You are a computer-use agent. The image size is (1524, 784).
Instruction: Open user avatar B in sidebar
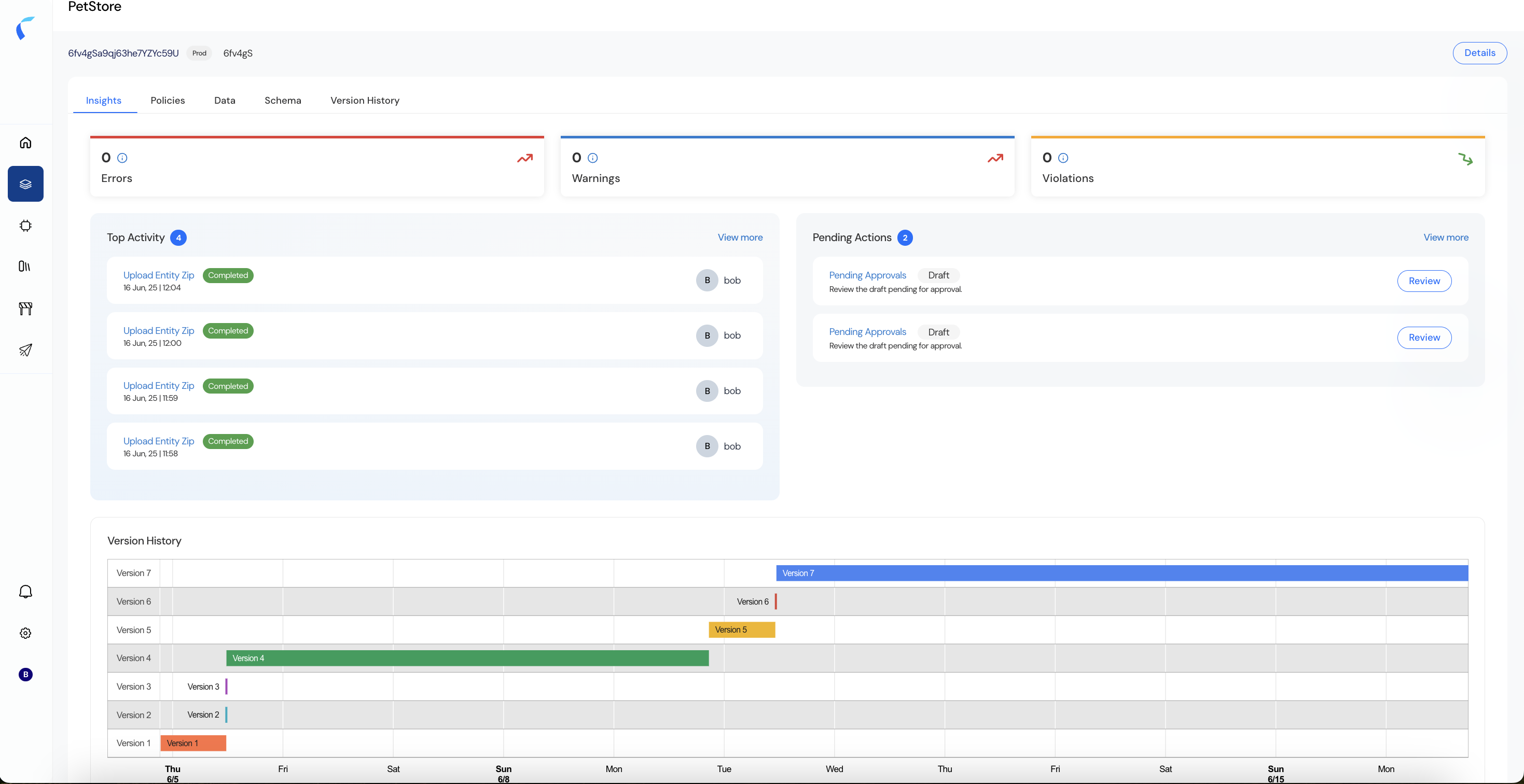tap(25, 675)
